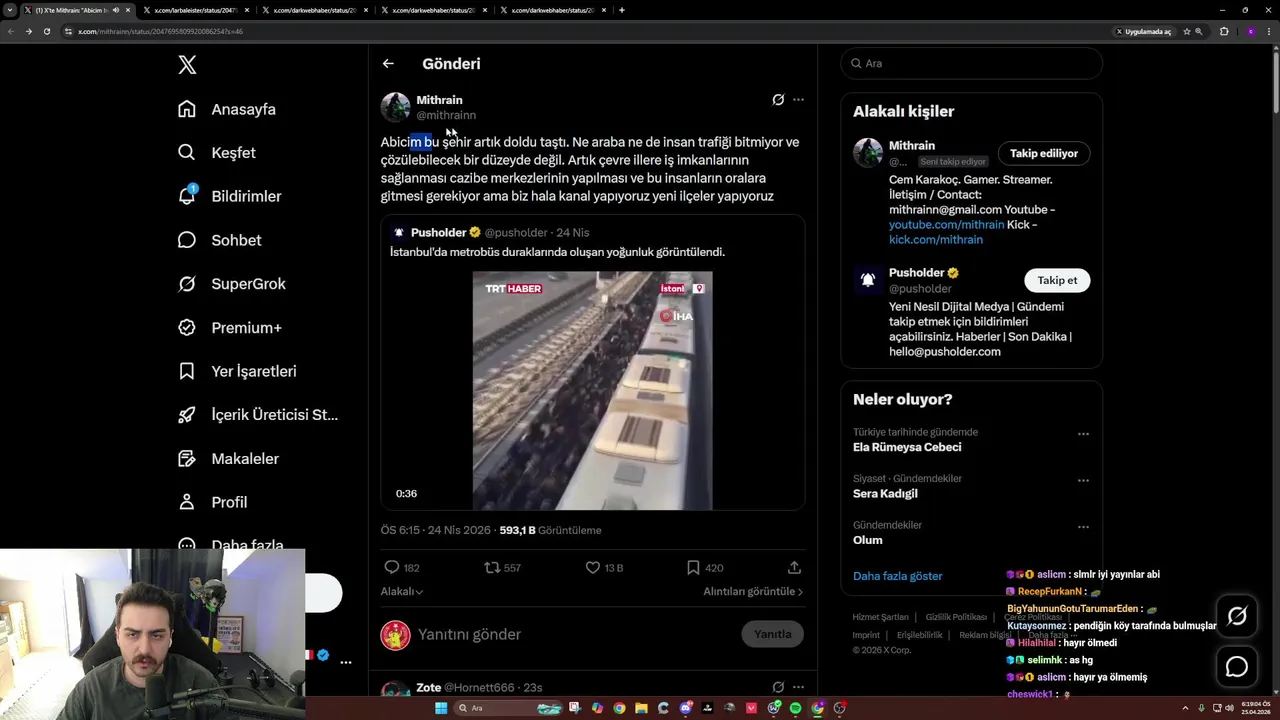Click Takip ediliyor button for Mithrain

point(1044,154)
